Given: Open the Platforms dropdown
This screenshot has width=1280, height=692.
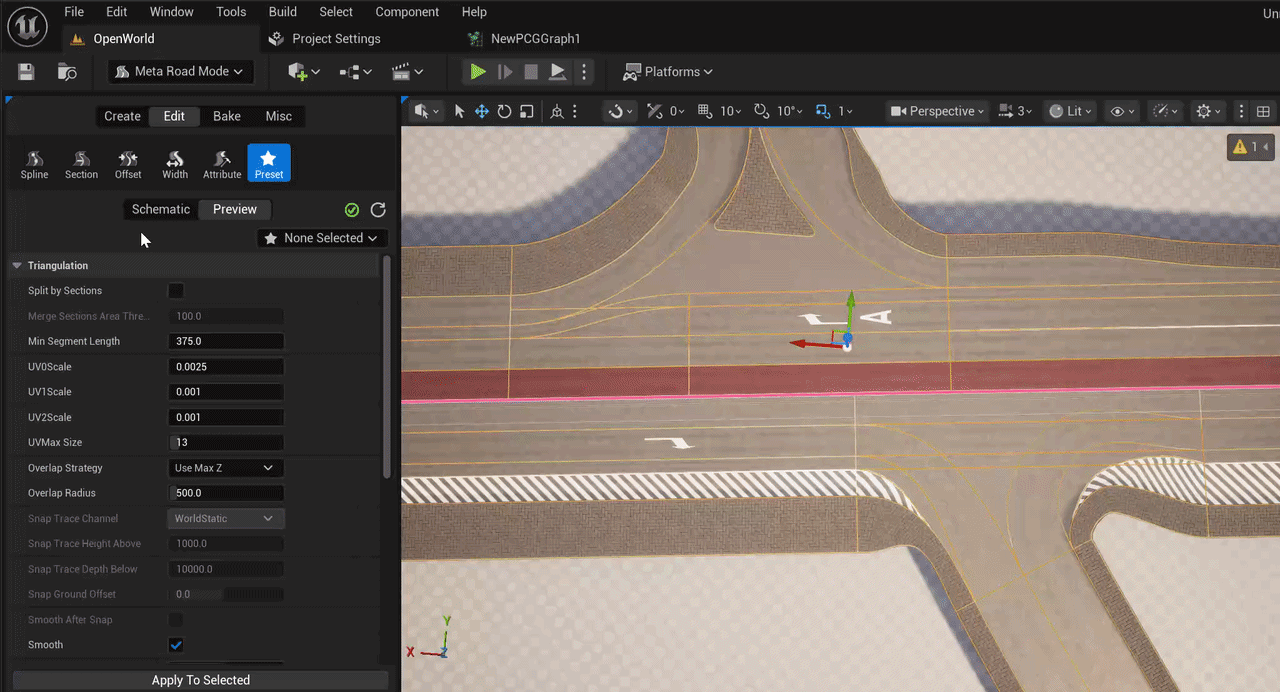Looking at the screenshot, I should (667, 72).
